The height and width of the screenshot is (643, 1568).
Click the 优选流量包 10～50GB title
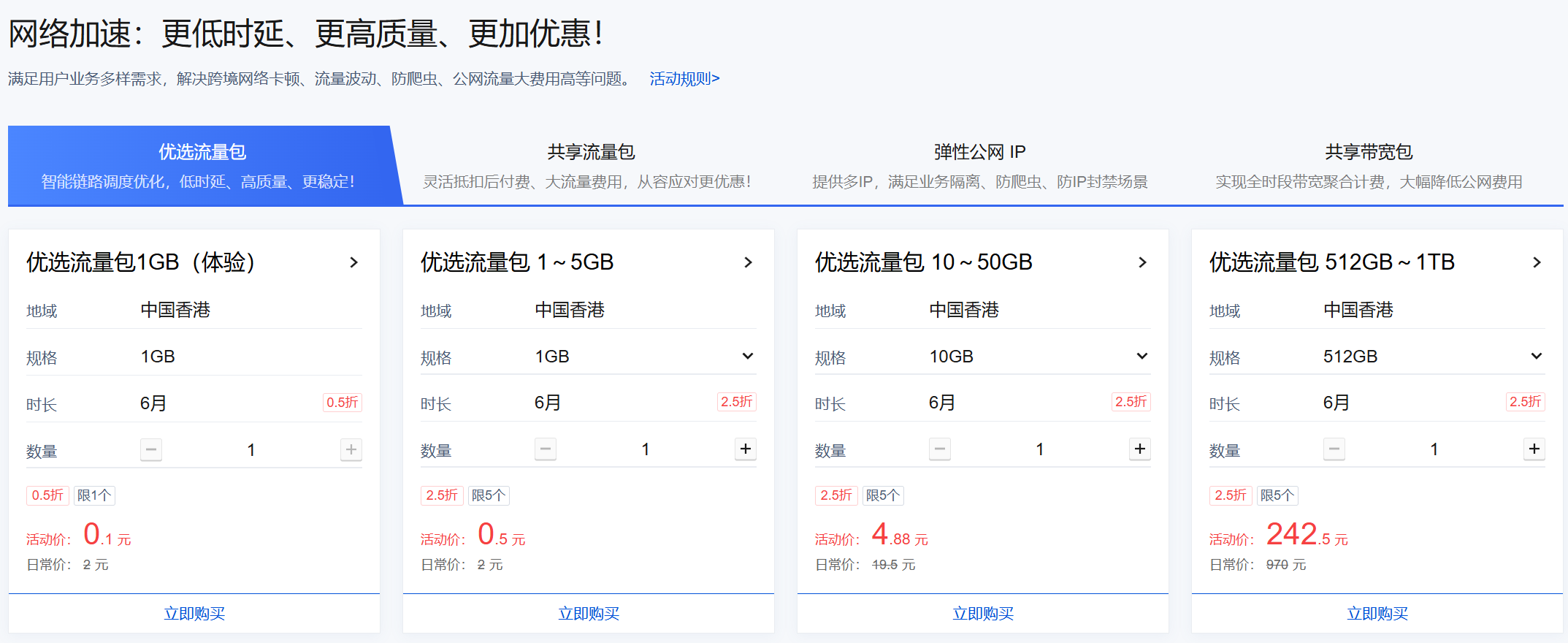pos(924,262)
